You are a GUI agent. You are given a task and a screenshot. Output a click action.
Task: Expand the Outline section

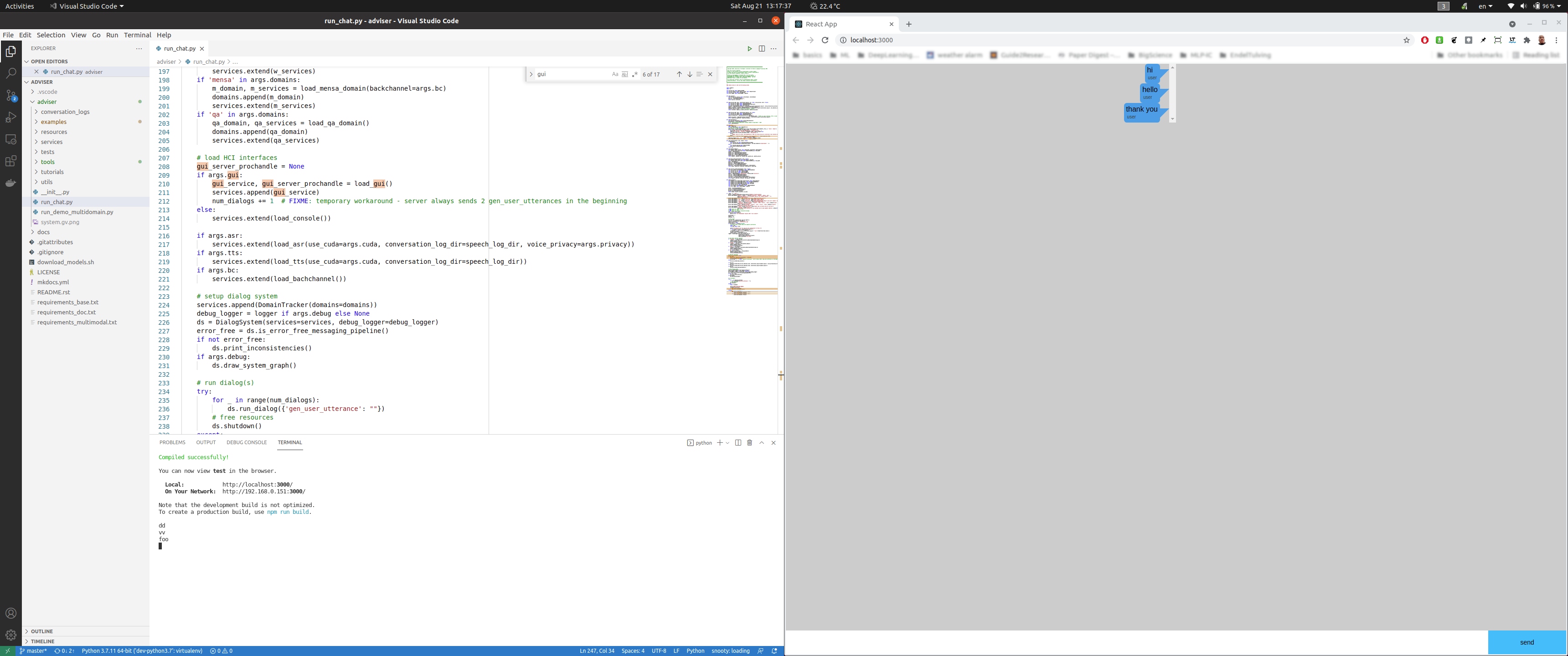[85, 631]
